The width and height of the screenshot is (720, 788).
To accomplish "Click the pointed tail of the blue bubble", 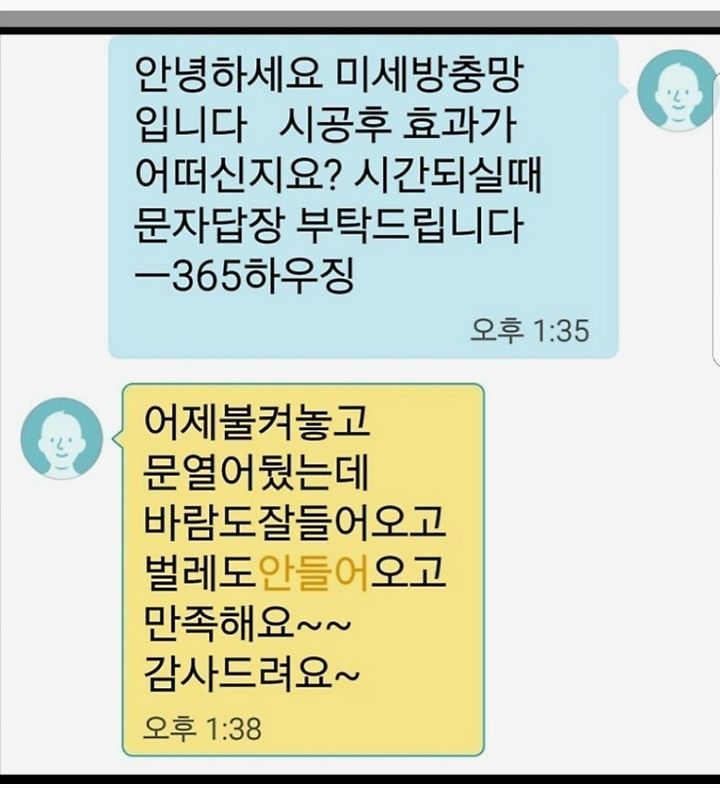I will pos(623,90).
